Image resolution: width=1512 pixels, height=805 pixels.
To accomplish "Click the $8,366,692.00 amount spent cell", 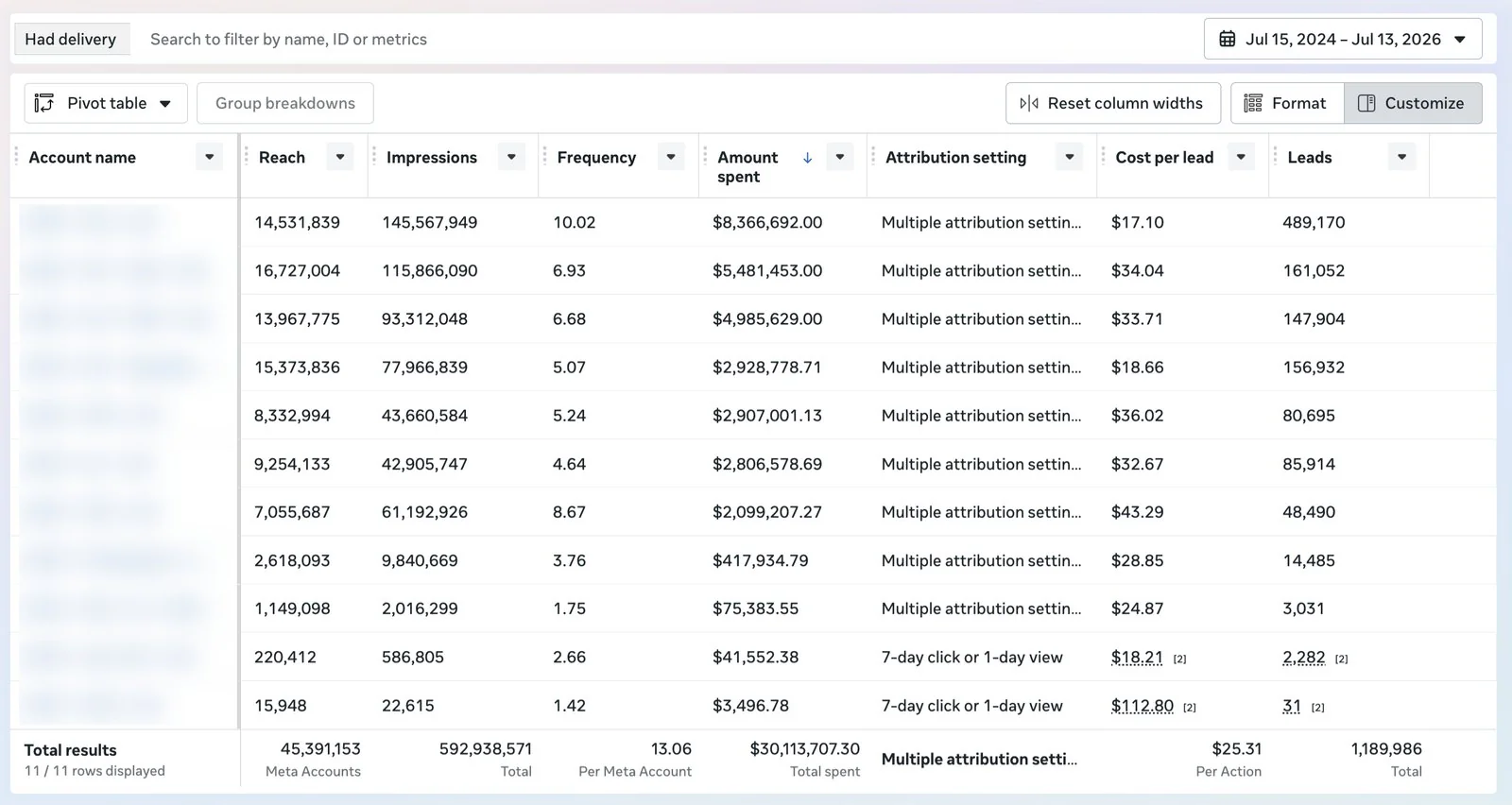I will (x=767, y=222).
